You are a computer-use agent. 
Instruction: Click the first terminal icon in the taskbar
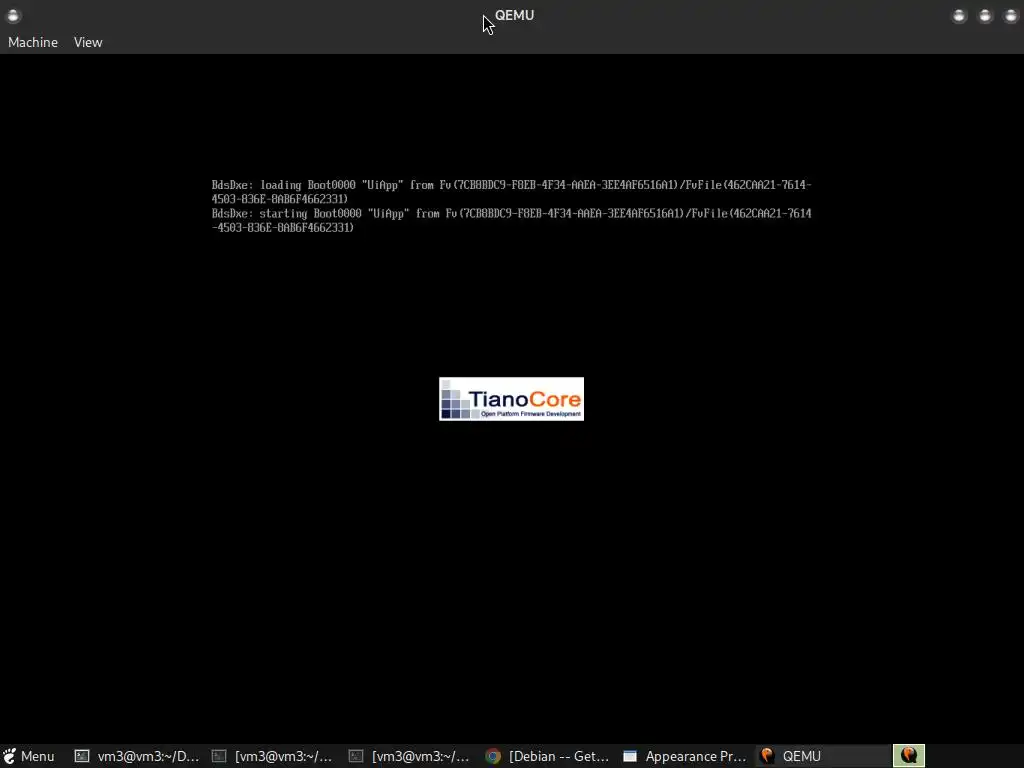(x=82, y=756)
